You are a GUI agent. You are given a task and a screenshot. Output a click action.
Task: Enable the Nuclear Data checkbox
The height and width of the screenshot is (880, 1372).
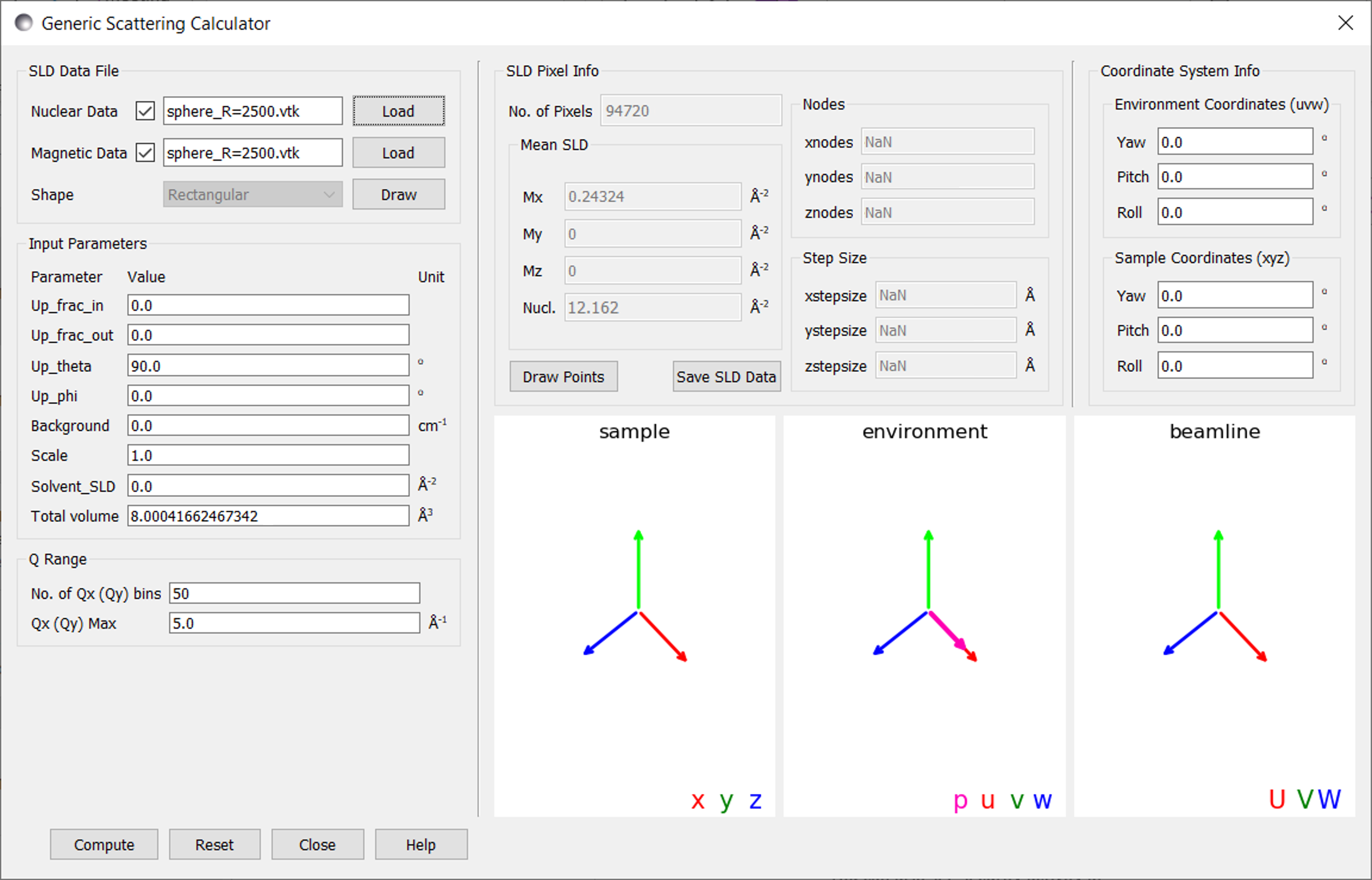(145, 111)
